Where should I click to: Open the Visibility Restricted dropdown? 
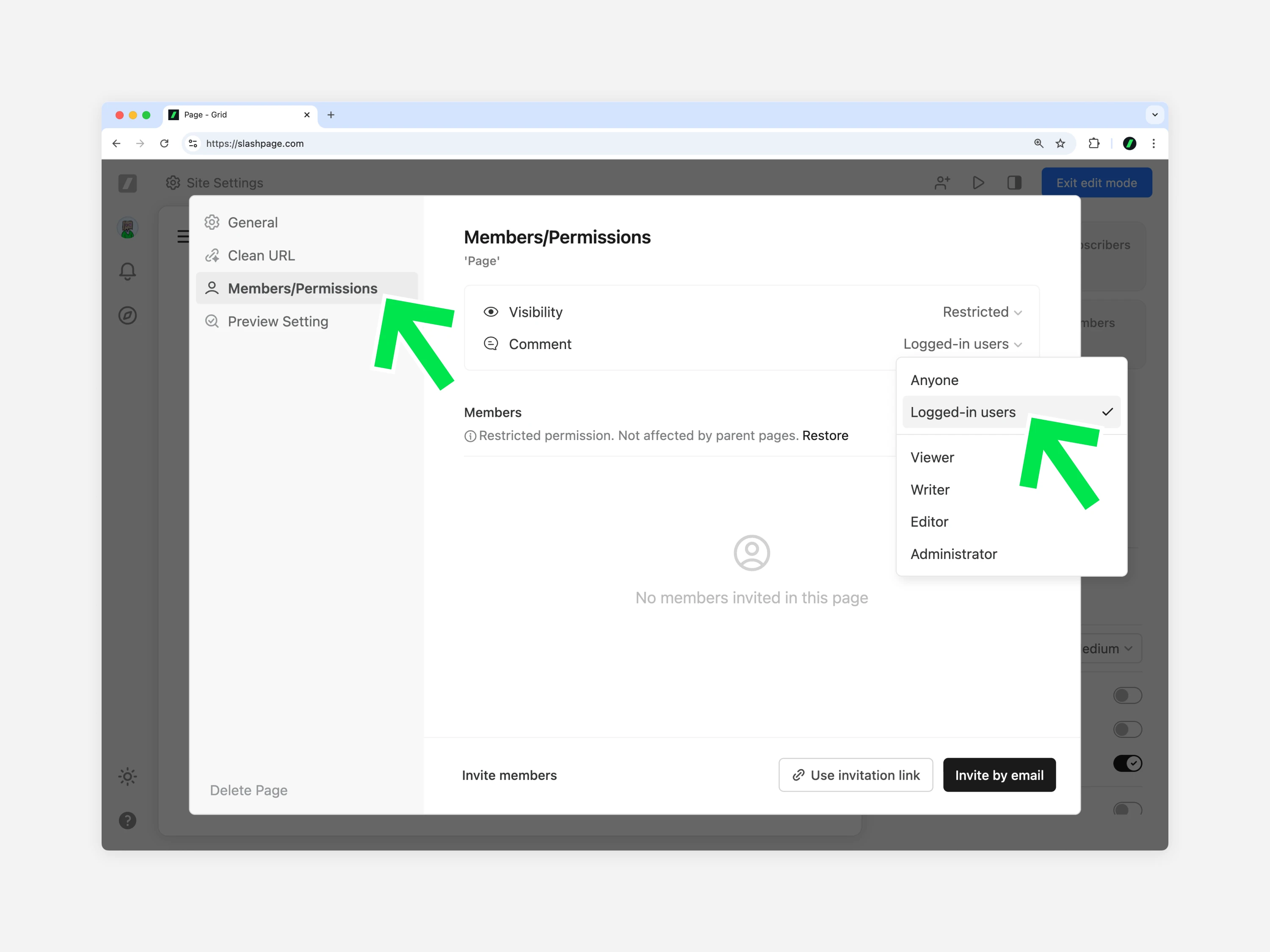tap(983, 311)
